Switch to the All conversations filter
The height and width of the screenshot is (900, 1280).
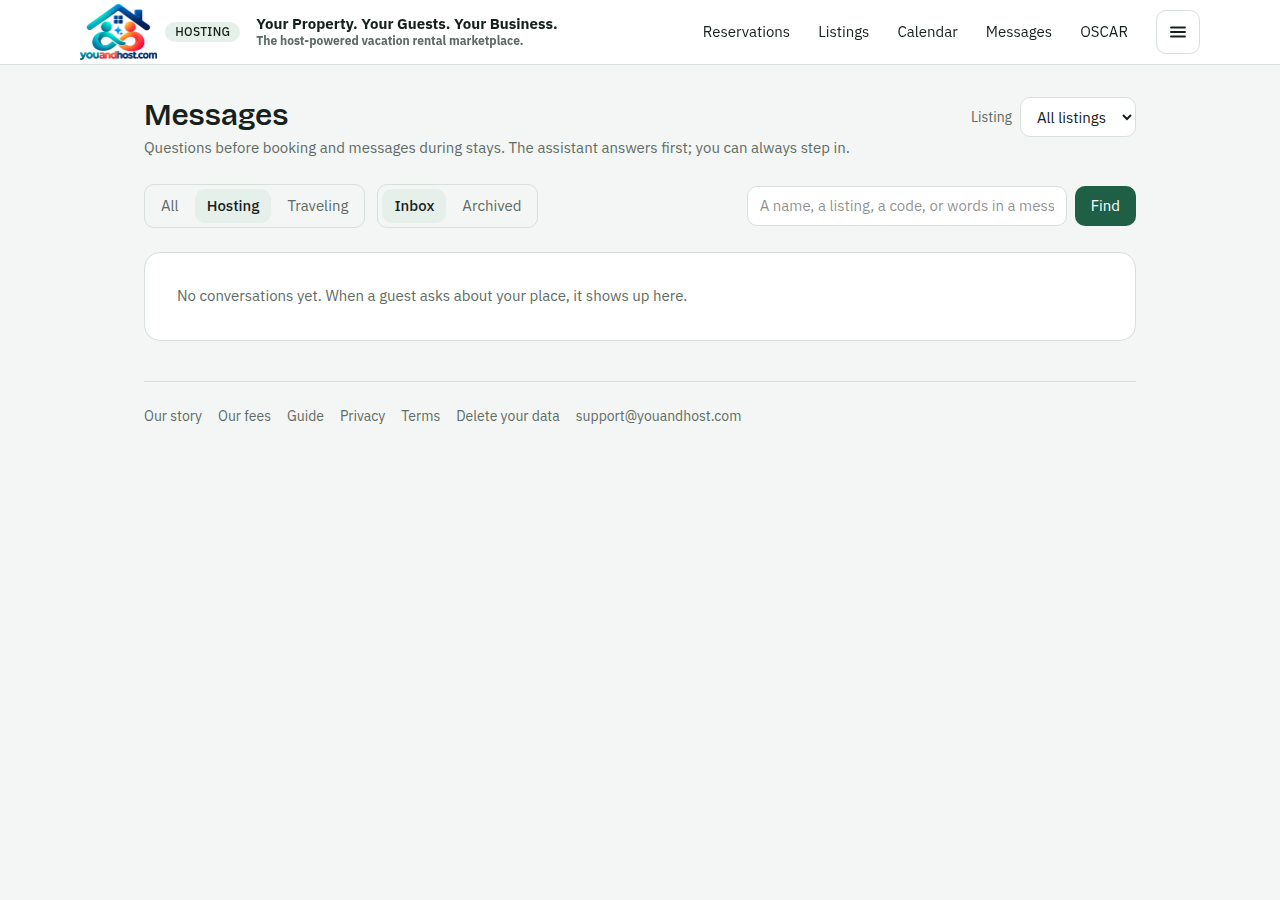click(170, 206)
